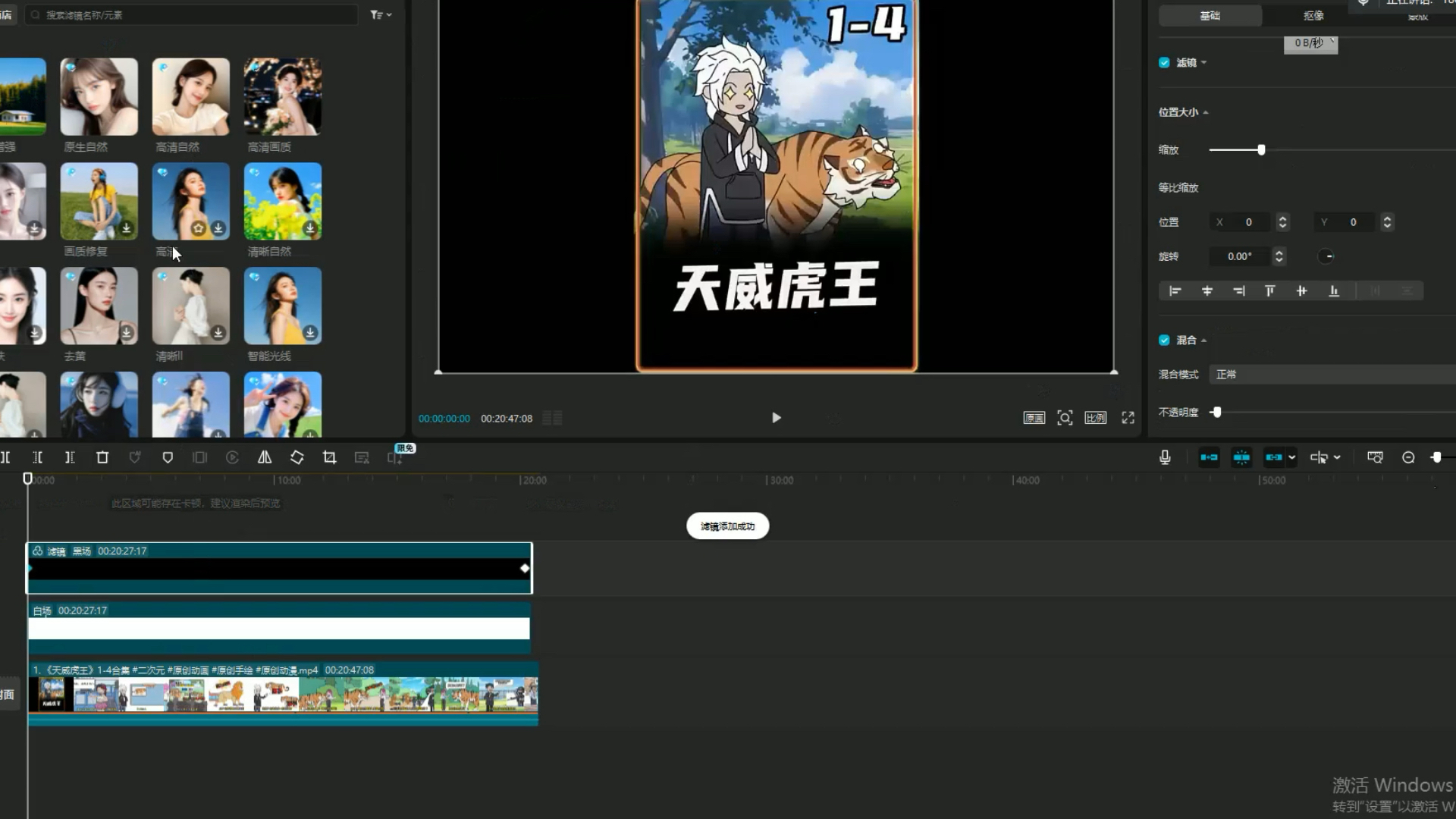Align right using the alignment icon

pos(1239,291)
